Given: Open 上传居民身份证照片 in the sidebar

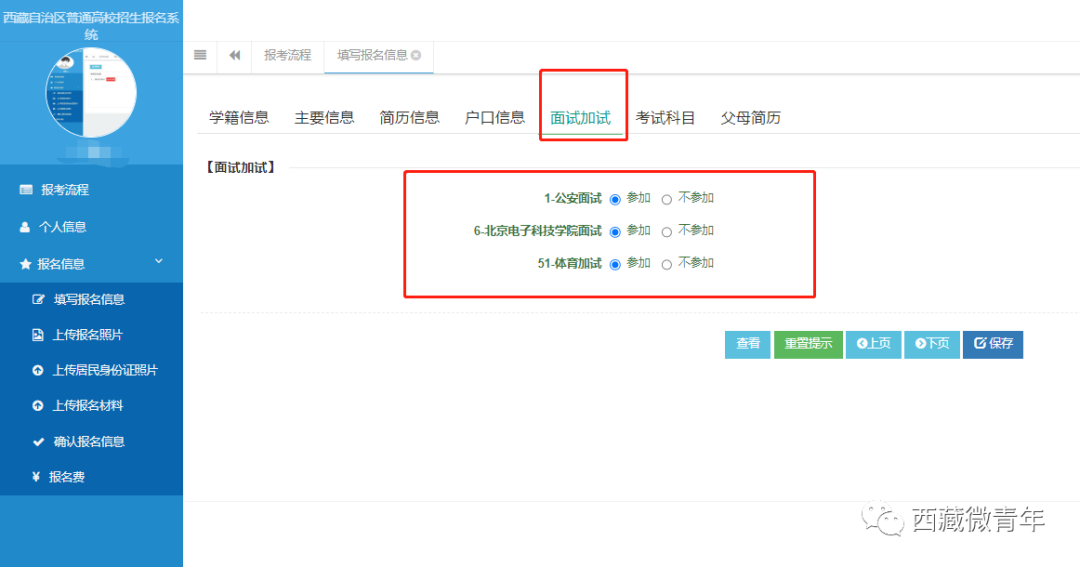Looking at the screenshot, I should click(104, 370).
